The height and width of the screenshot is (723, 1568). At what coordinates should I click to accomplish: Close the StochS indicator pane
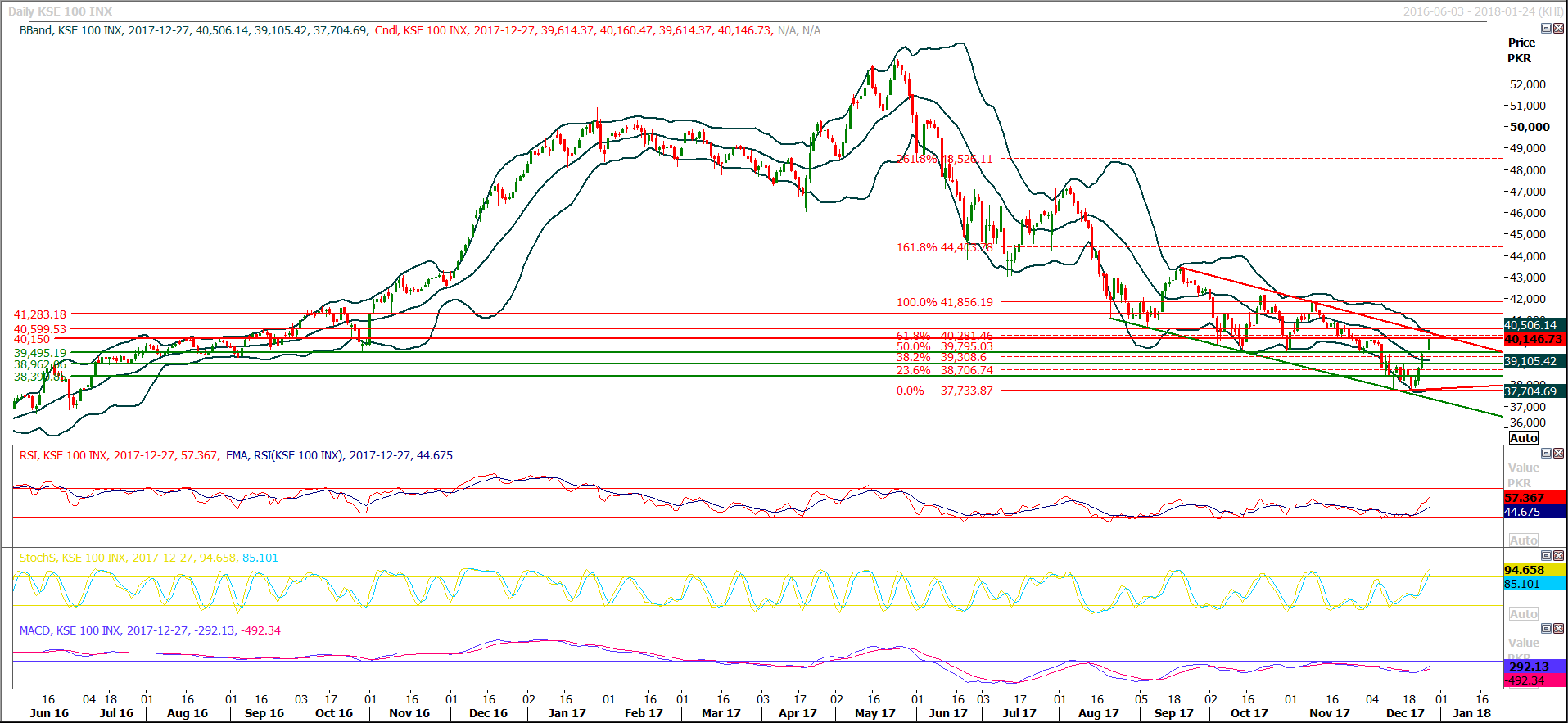[x=1558, y=556]
